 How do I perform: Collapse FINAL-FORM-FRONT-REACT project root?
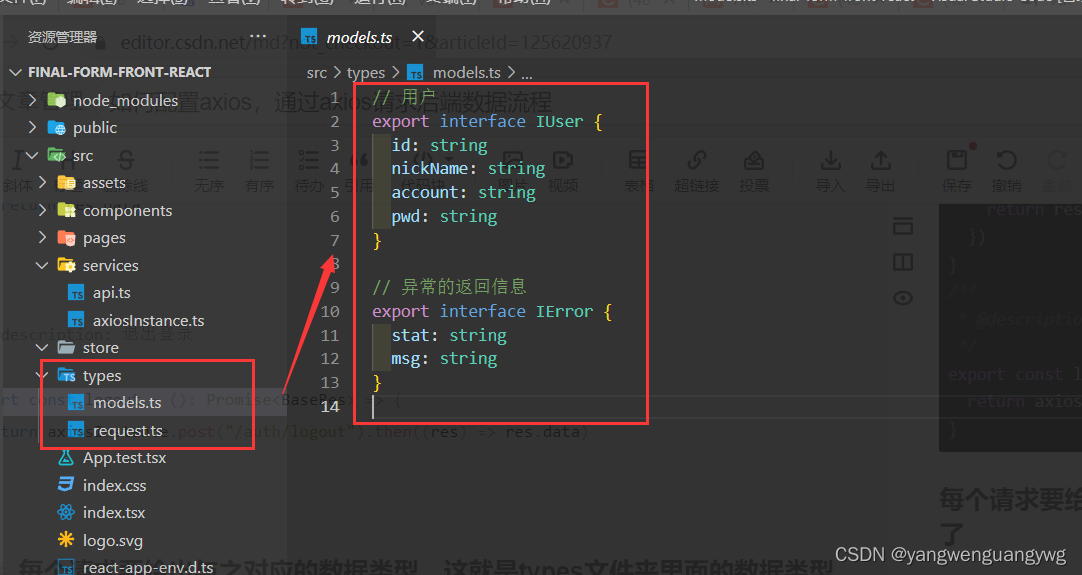coord(15,72)
